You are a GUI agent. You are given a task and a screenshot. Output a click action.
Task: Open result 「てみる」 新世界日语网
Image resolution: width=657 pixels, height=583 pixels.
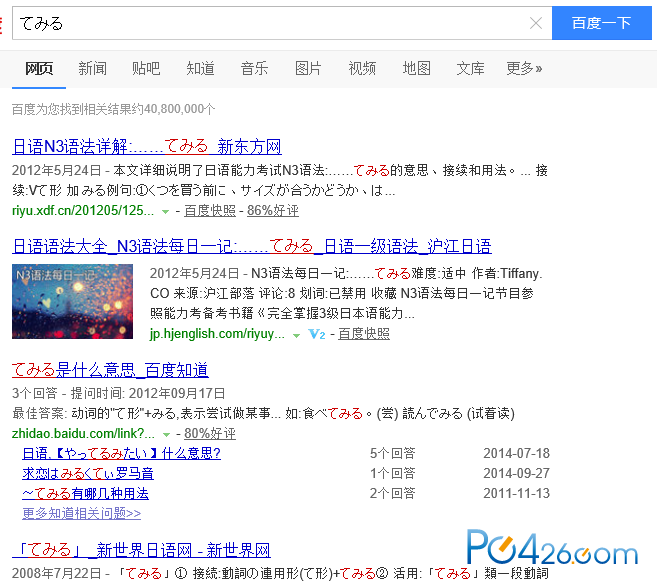(142, 550)
